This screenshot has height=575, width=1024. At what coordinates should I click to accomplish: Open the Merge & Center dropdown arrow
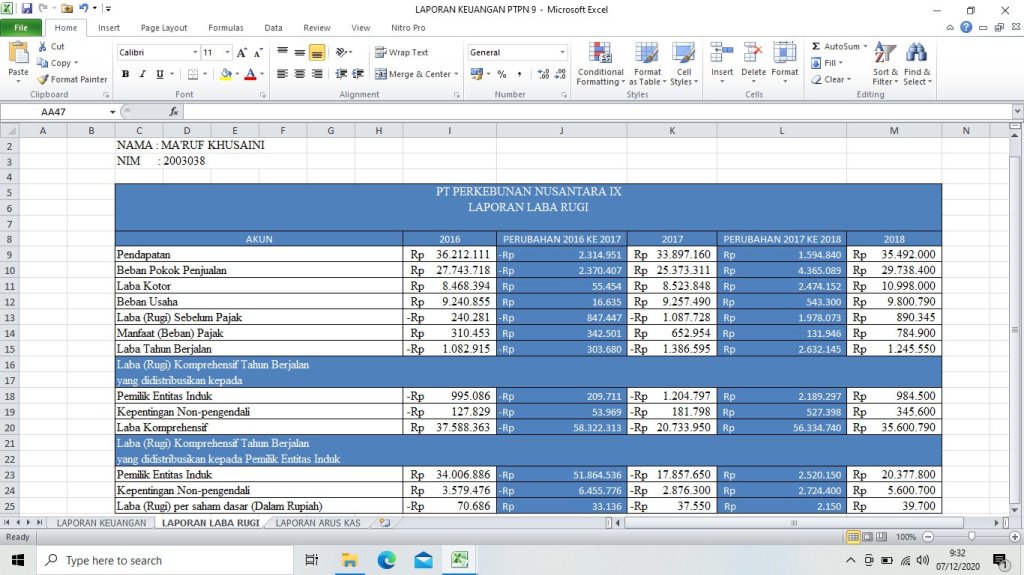click(x=456, y=74)
